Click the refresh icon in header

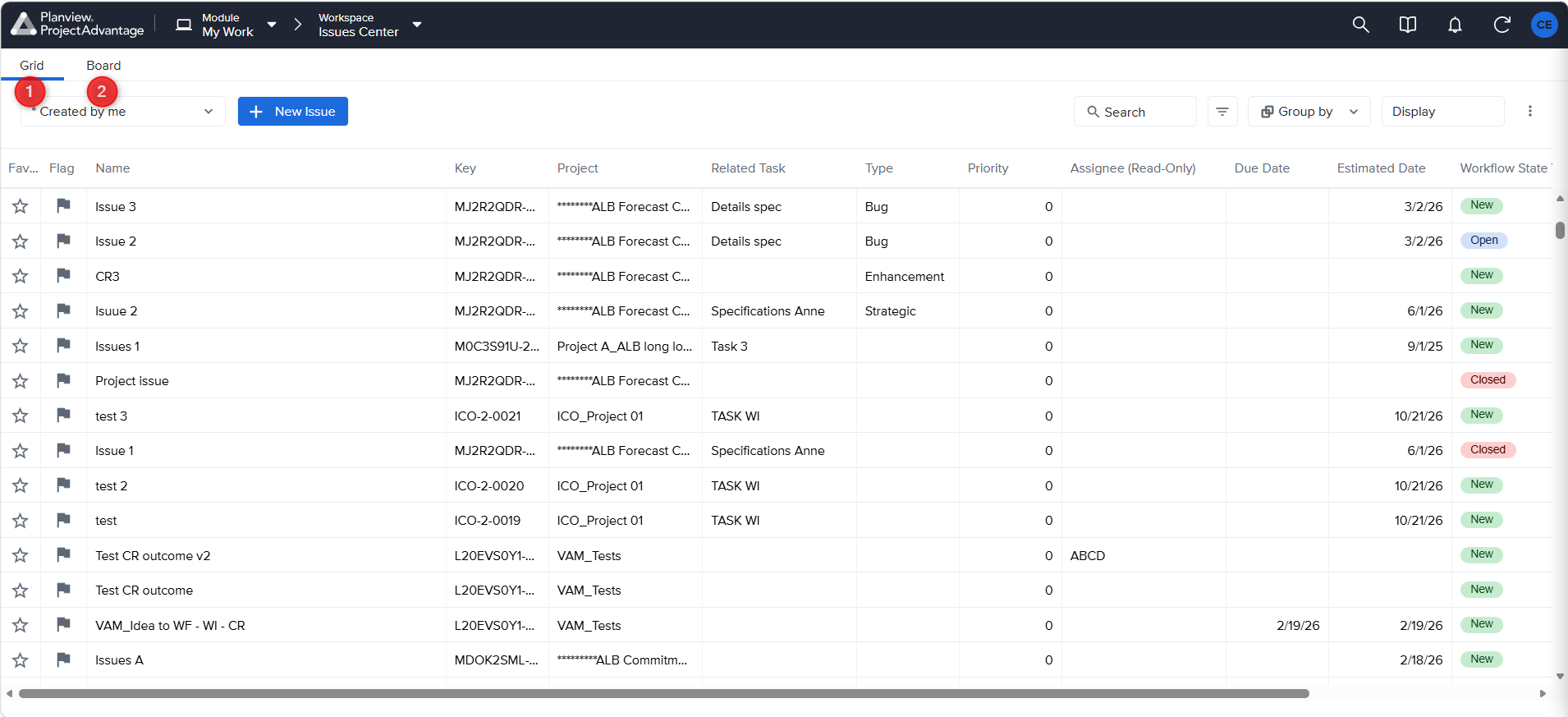(1502, 25)
